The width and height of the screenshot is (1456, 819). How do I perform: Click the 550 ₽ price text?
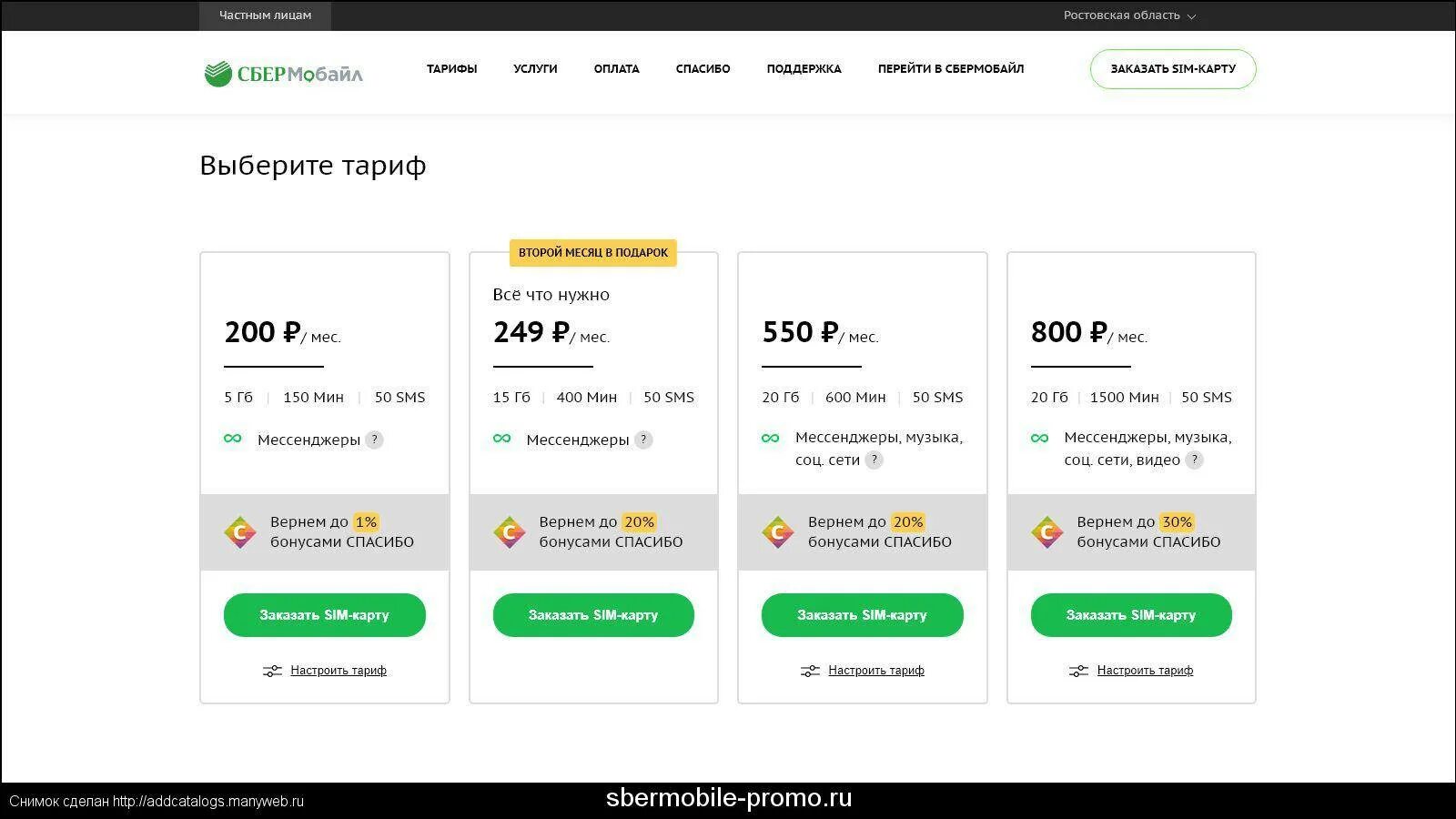800,332
